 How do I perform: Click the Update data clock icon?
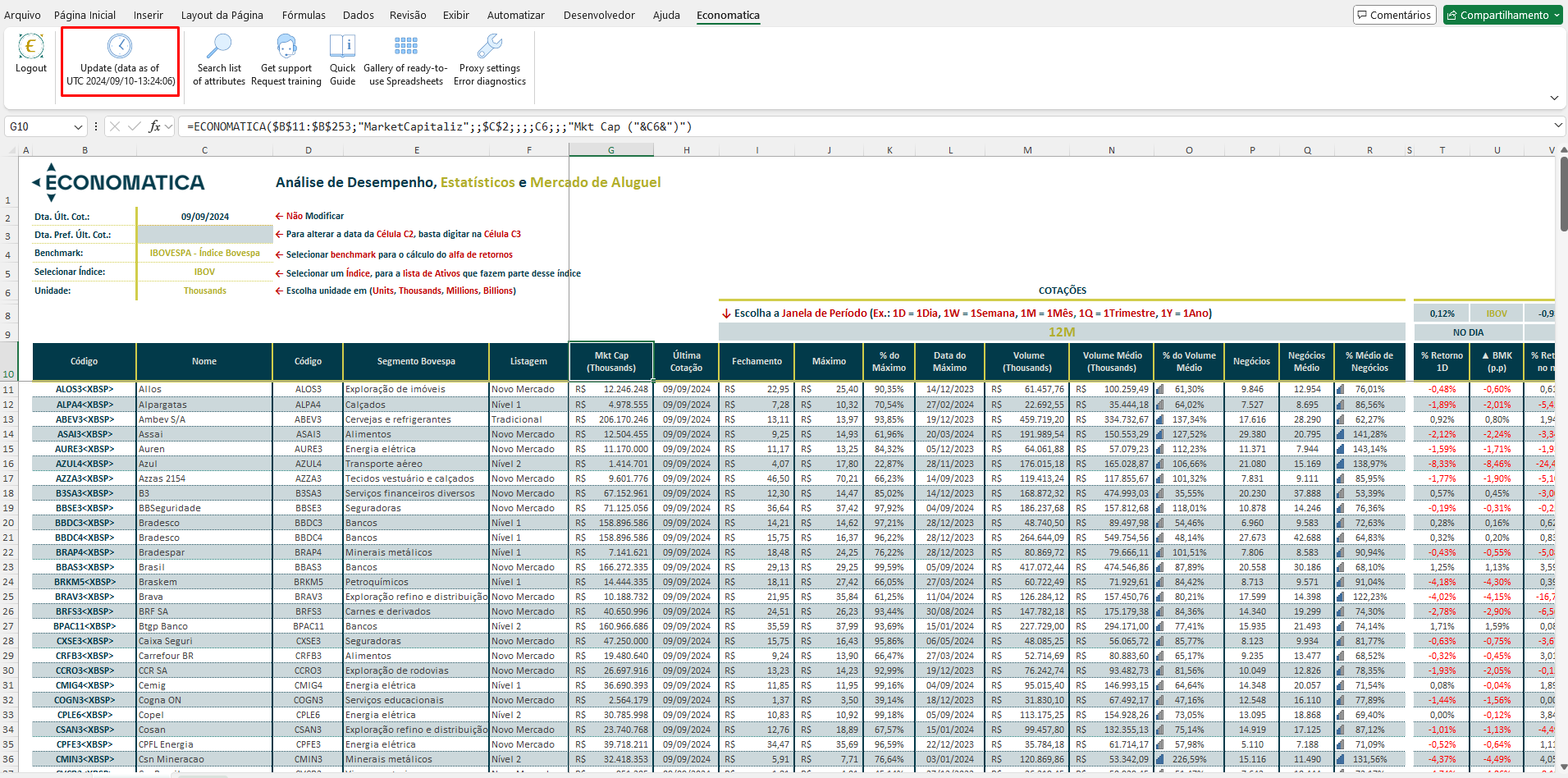click(120, 46)
